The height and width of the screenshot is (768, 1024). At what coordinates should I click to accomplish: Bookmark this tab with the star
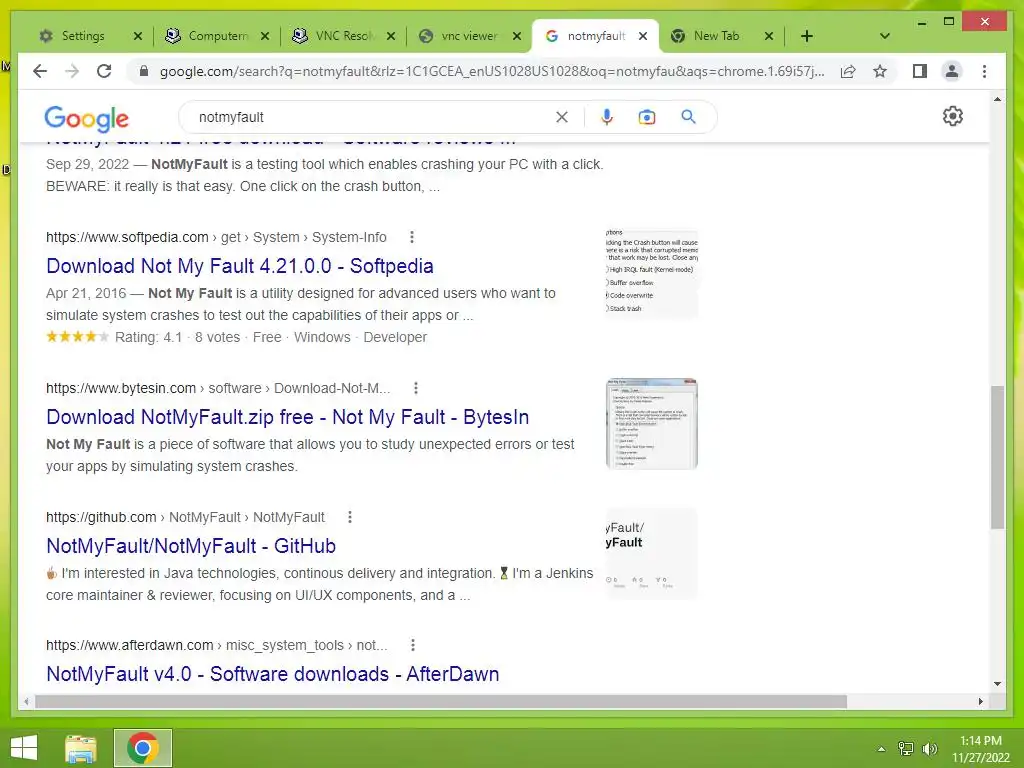[x=880, y=71]
